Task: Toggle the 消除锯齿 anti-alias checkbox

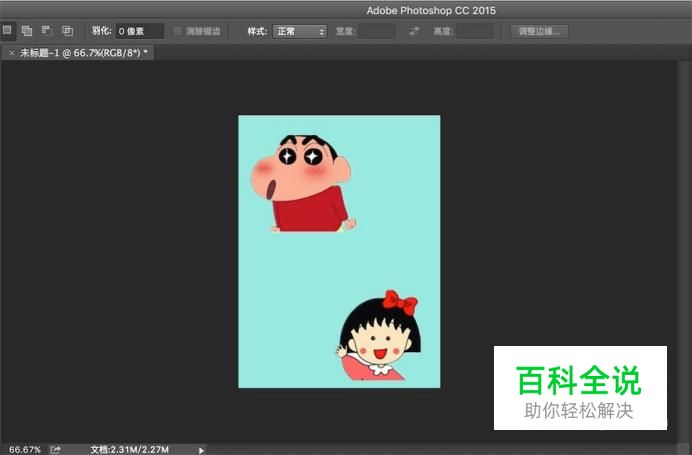Action: pyautogui.click(x=177, y=31)
